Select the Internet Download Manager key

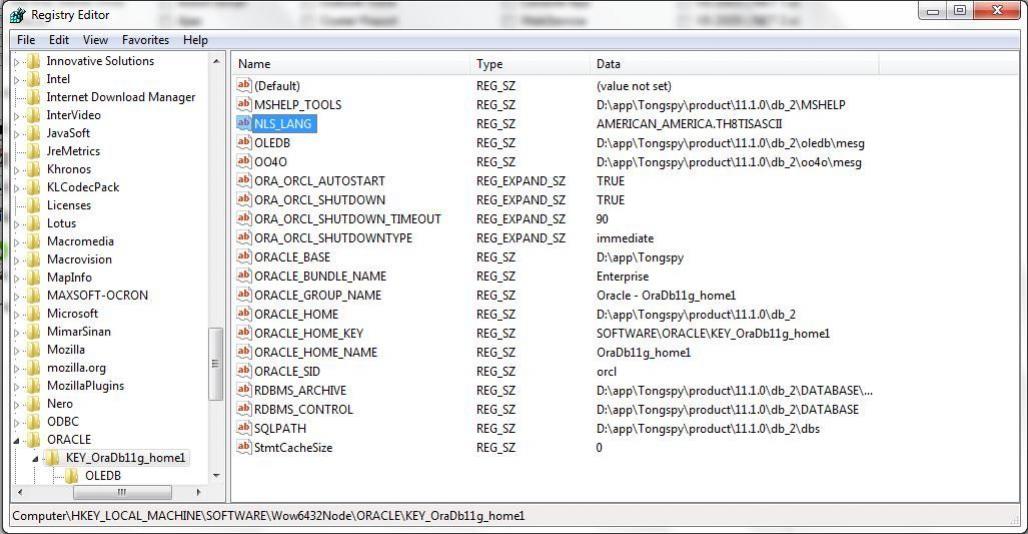tap(121, 97)
